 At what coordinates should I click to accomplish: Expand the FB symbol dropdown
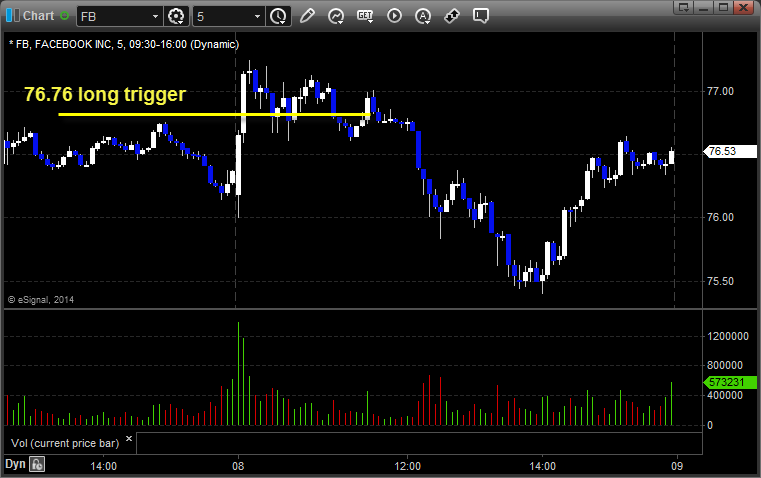(x=155, y=16)
